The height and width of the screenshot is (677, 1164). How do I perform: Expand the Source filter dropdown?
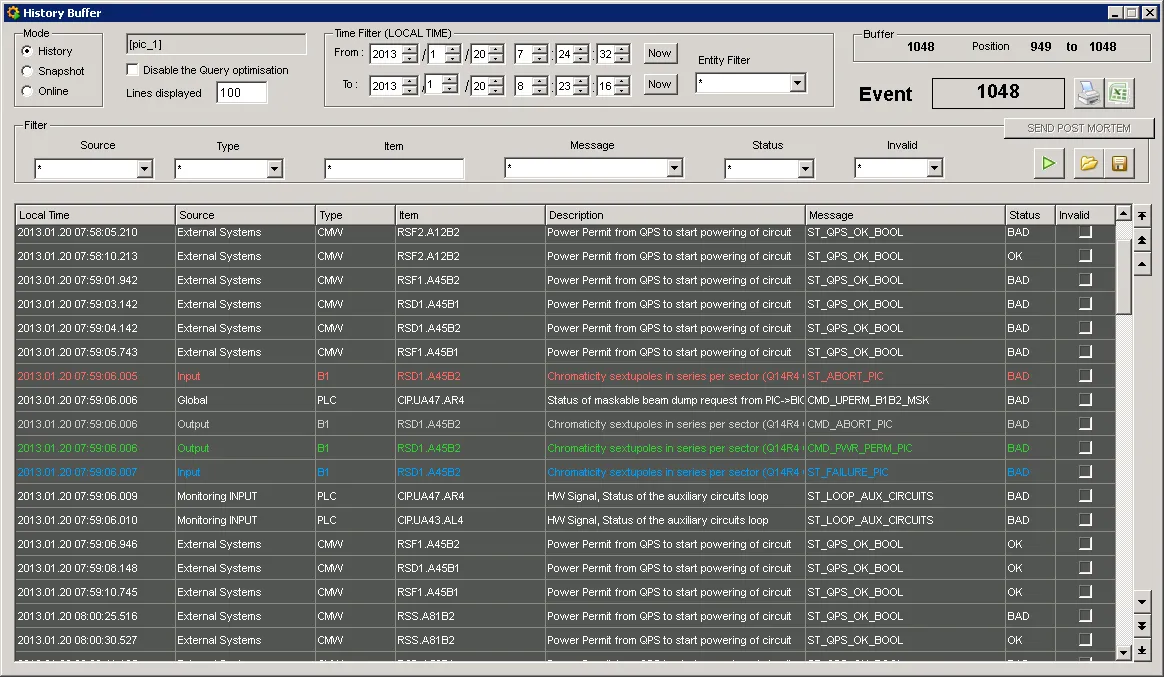pos(144,170)
